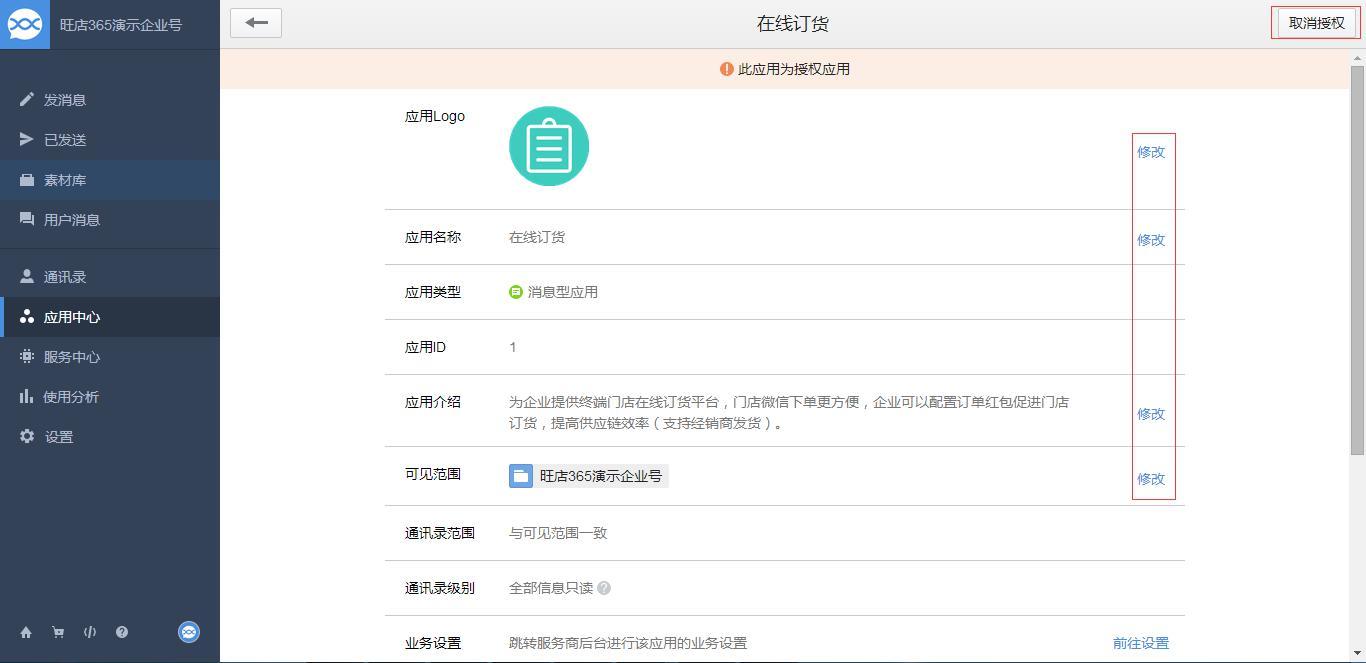Click the blue account avatar in sidebar footer

coord(189,631)
